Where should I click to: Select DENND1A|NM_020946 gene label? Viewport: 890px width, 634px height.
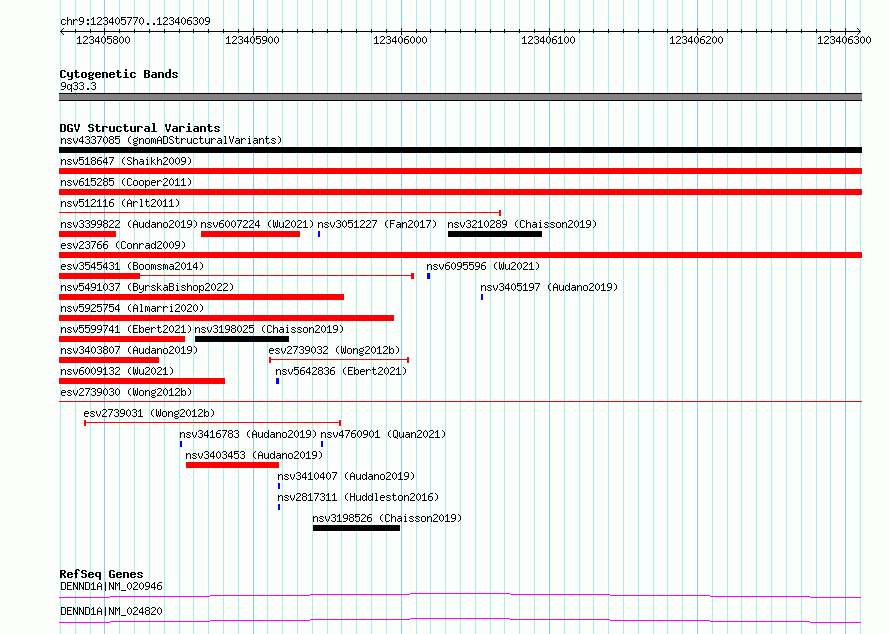[111, 586]
